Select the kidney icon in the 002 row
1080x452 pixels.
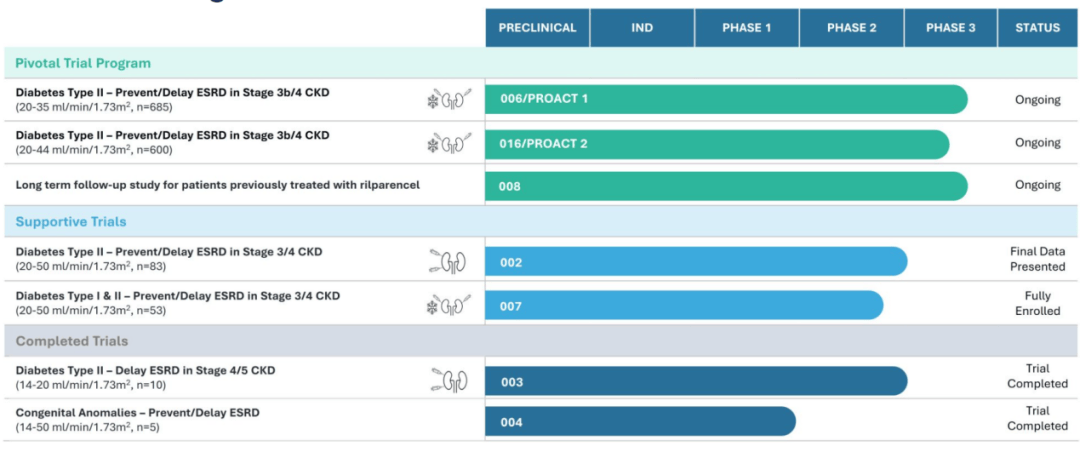448,262
